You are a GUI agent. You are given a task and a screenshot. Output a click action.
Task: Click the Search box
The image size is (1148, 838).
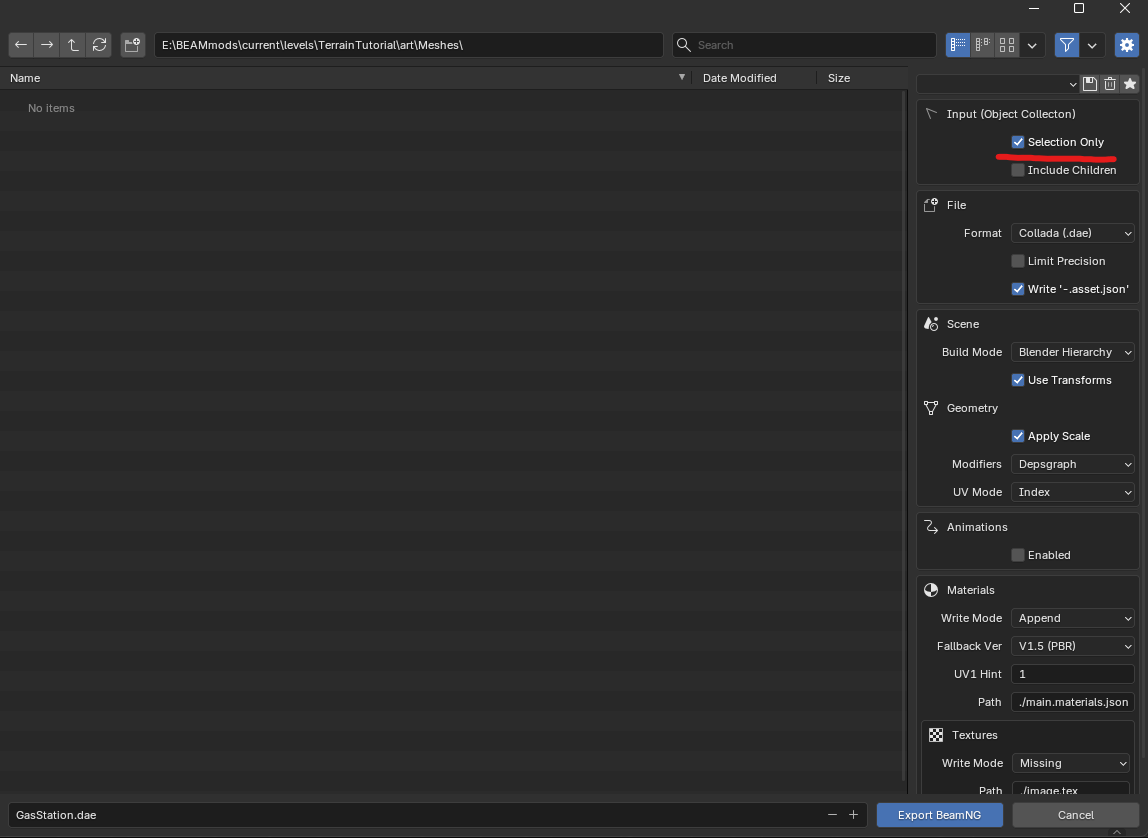[x=805, y=45]
